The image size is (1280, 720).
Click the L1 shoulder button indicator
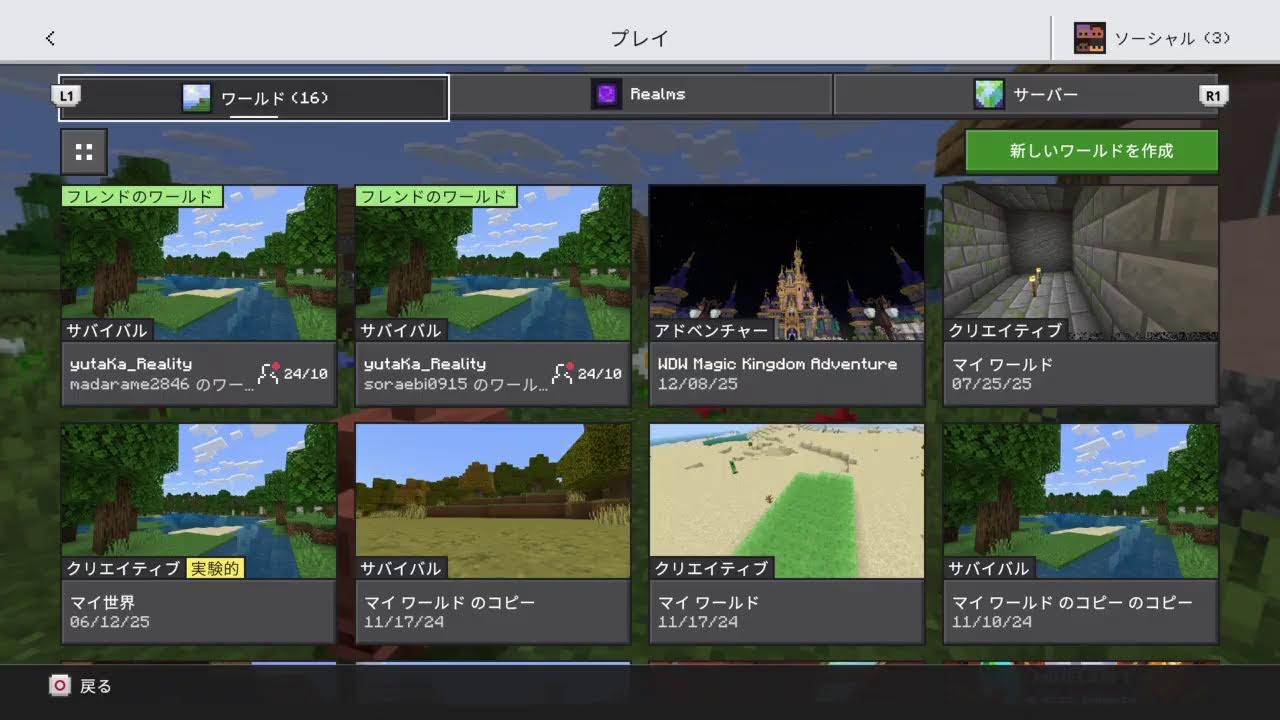[x=66, y=96]
